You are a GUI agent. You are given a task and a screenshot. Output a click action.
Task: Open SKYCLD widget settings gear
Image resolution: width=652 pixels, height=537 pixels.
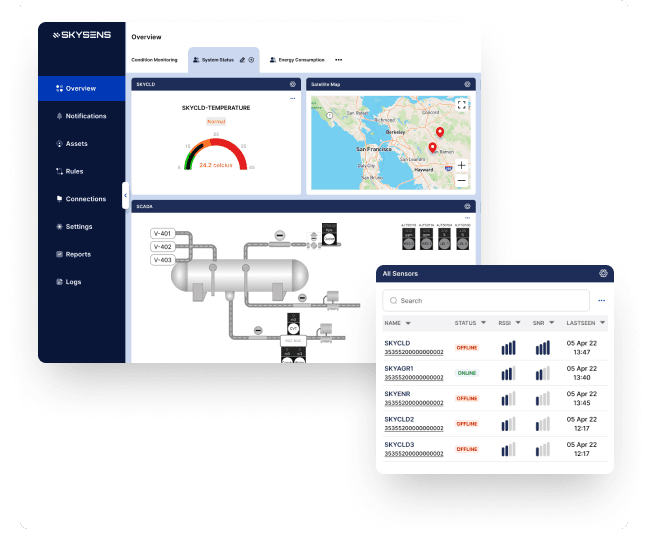coord(292,85)
